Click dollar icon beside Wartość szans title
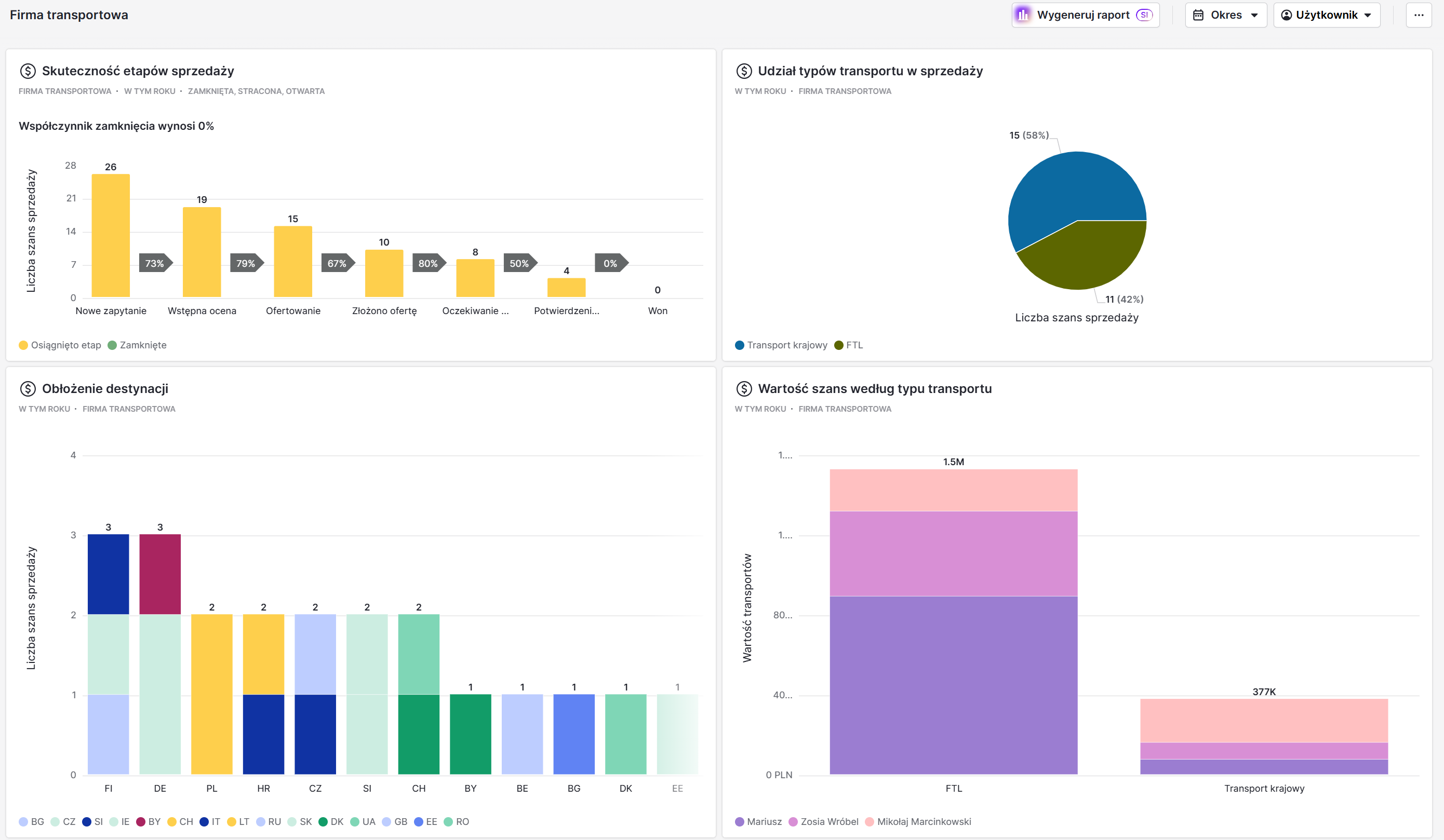This screenshot has width=1444, height=840. click(x=744, y=389)
